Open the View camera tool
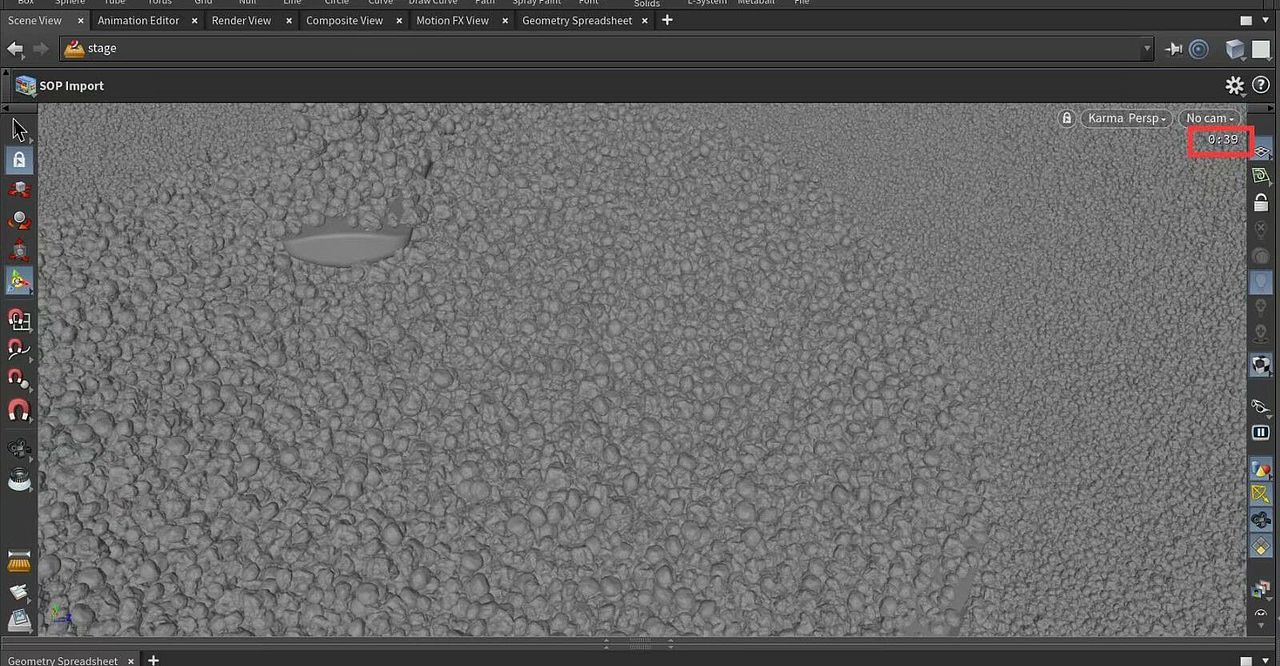 coord(19,448)
